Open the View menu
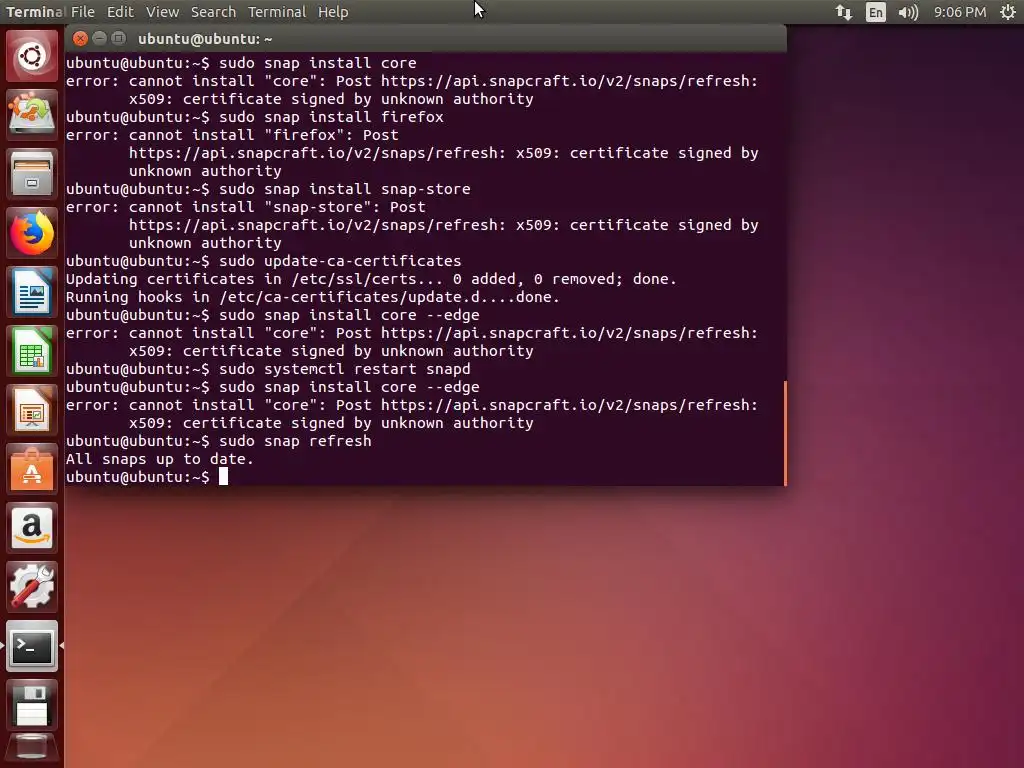The image size is (1024, 768). (x=162, y=12)
